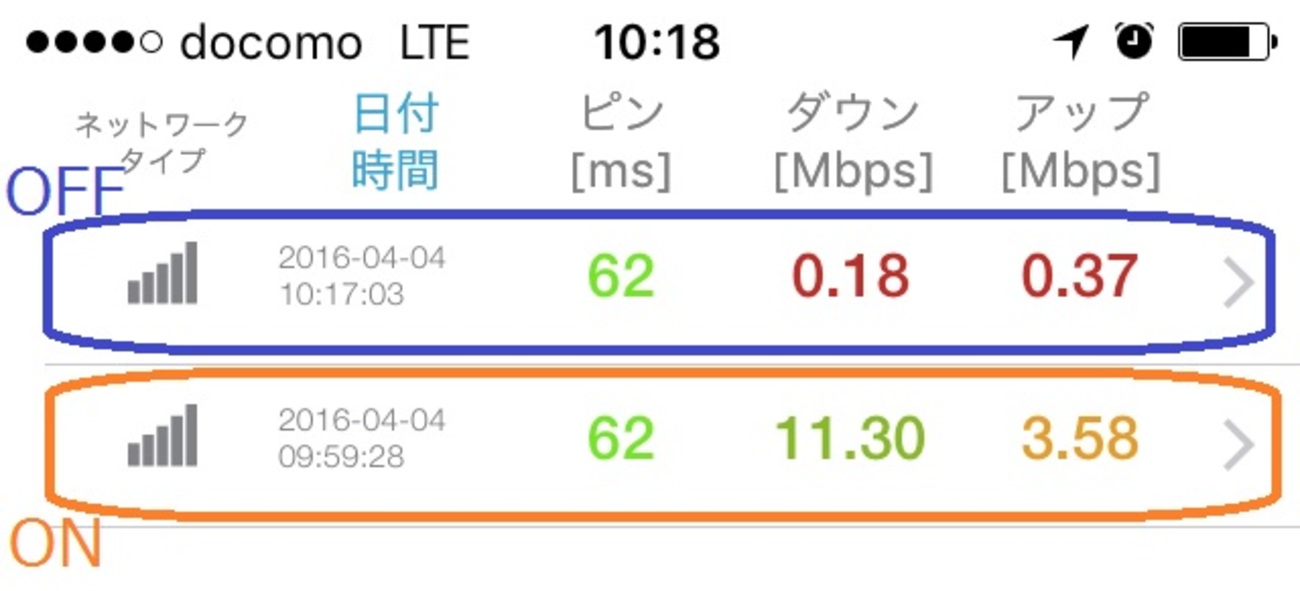Expand the 09:59:28 result chevron
Image resolution: width=1300 pixels, height=591 pixels.
coord(1238,446)
